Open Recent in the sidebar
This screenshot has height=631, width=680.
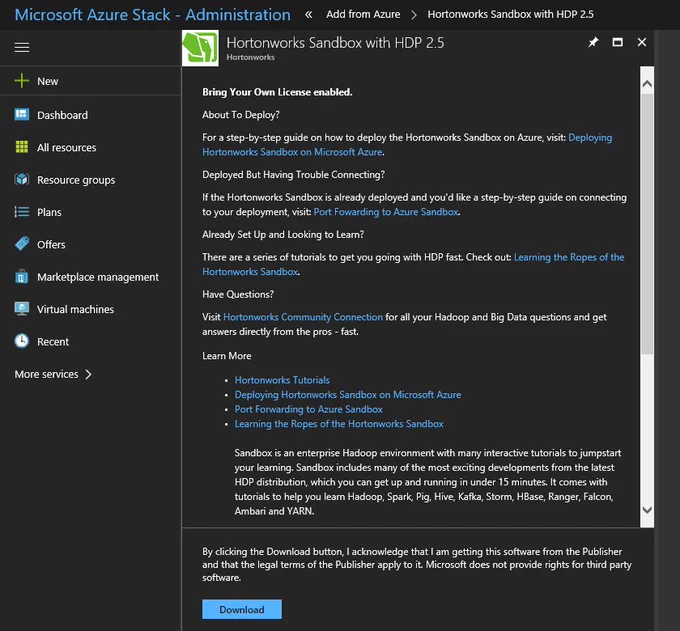click(x=53, y=342)
